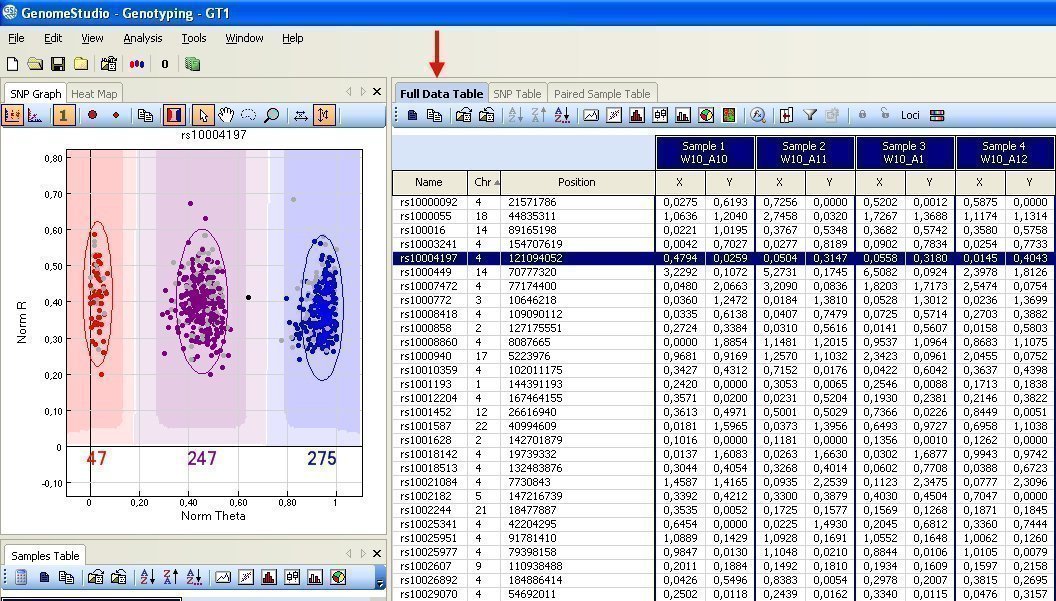Toggle the auto-scale Y axis button

(322, 115)
